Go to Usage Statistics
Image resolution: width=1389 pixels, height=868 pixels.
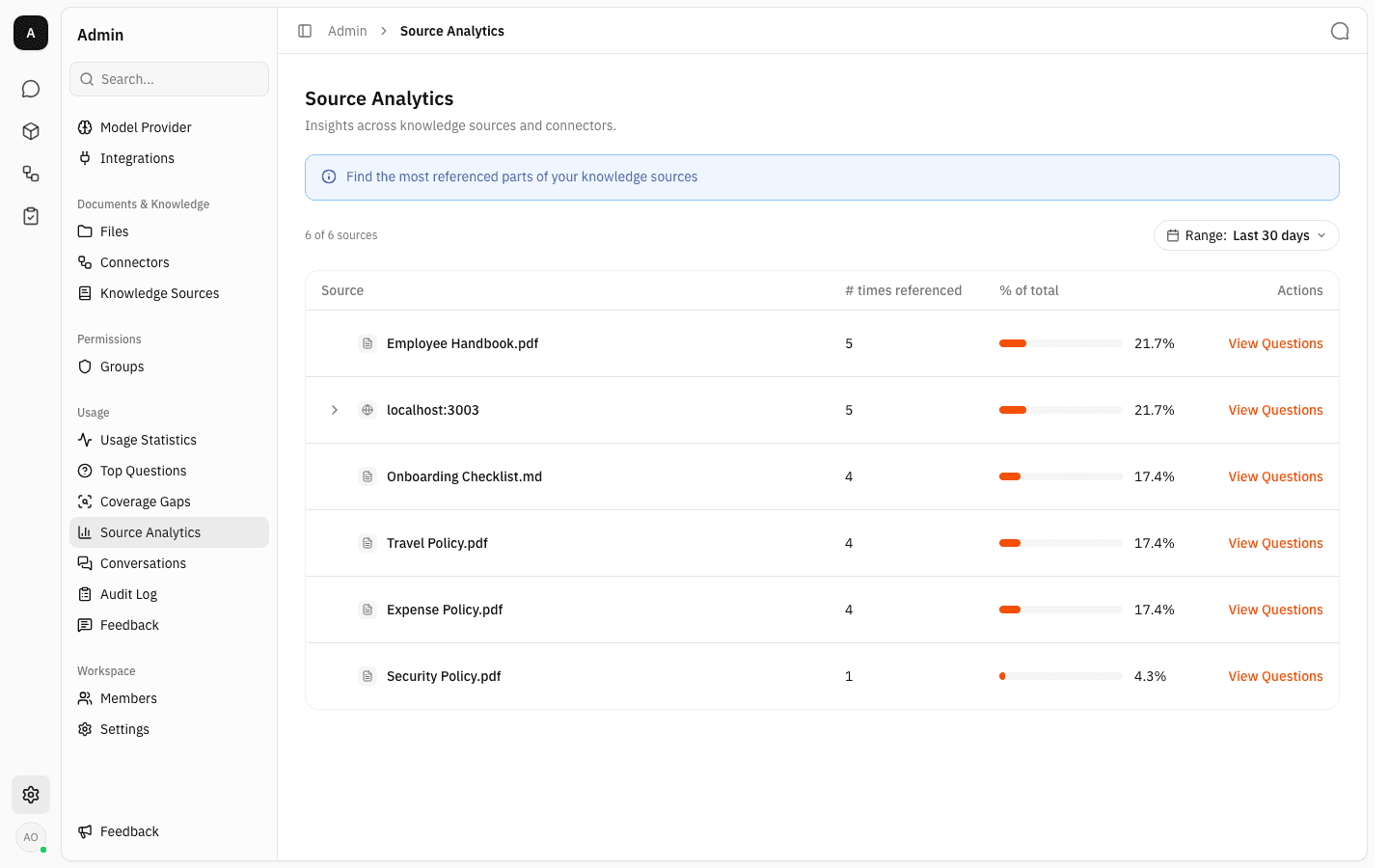tap(169, 440)
